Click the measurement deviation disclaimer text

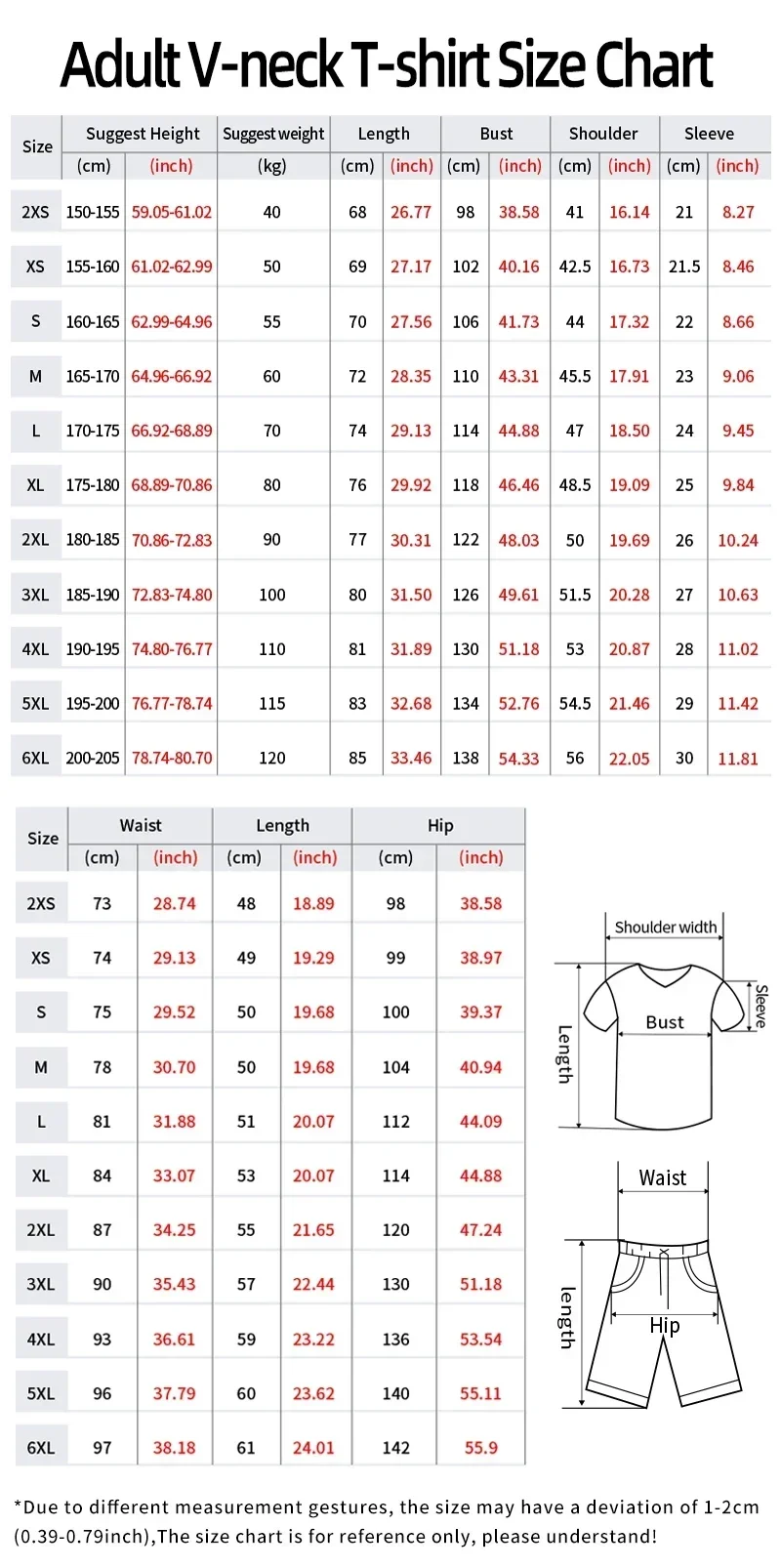tap(386, 1521)
